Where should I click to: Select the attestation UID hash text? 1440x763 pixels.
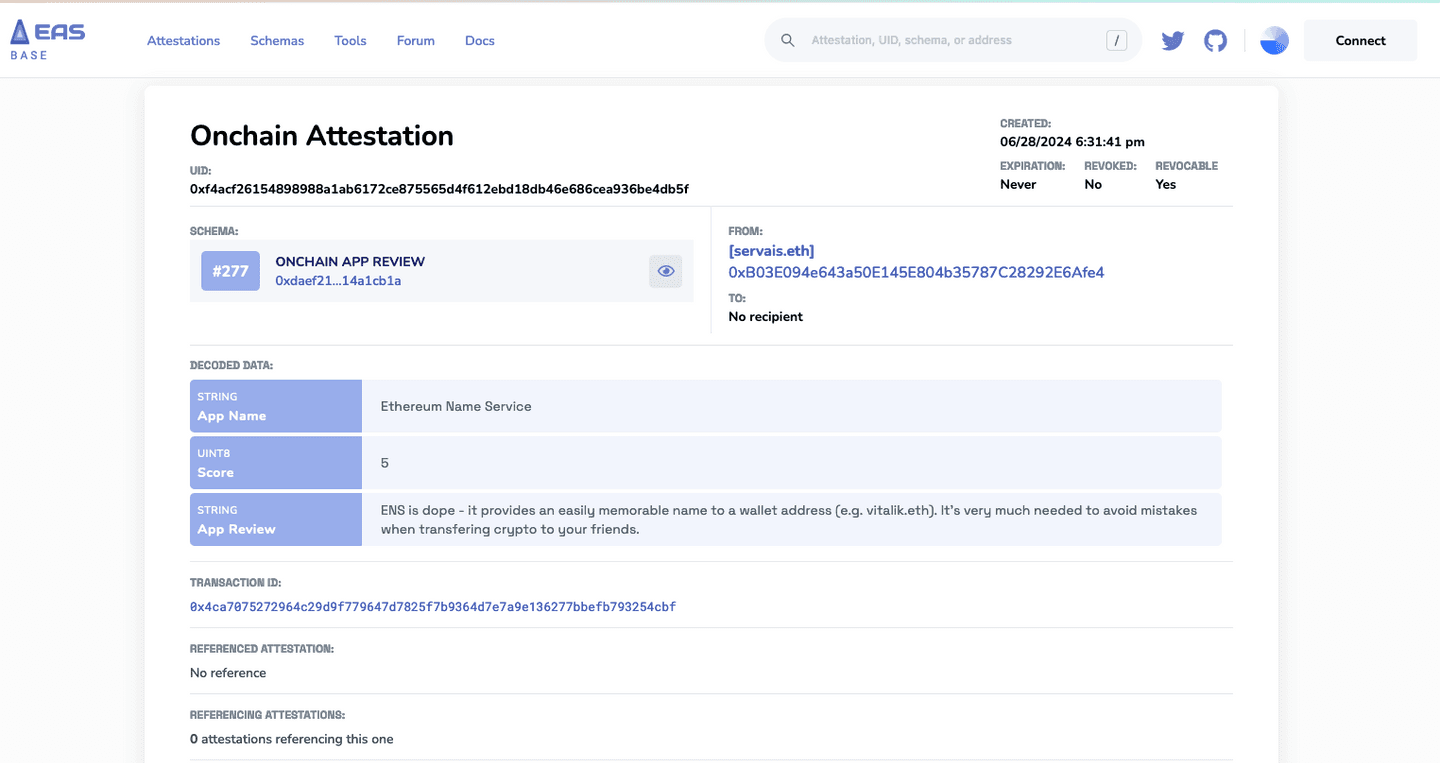click(x=439, y=189)
